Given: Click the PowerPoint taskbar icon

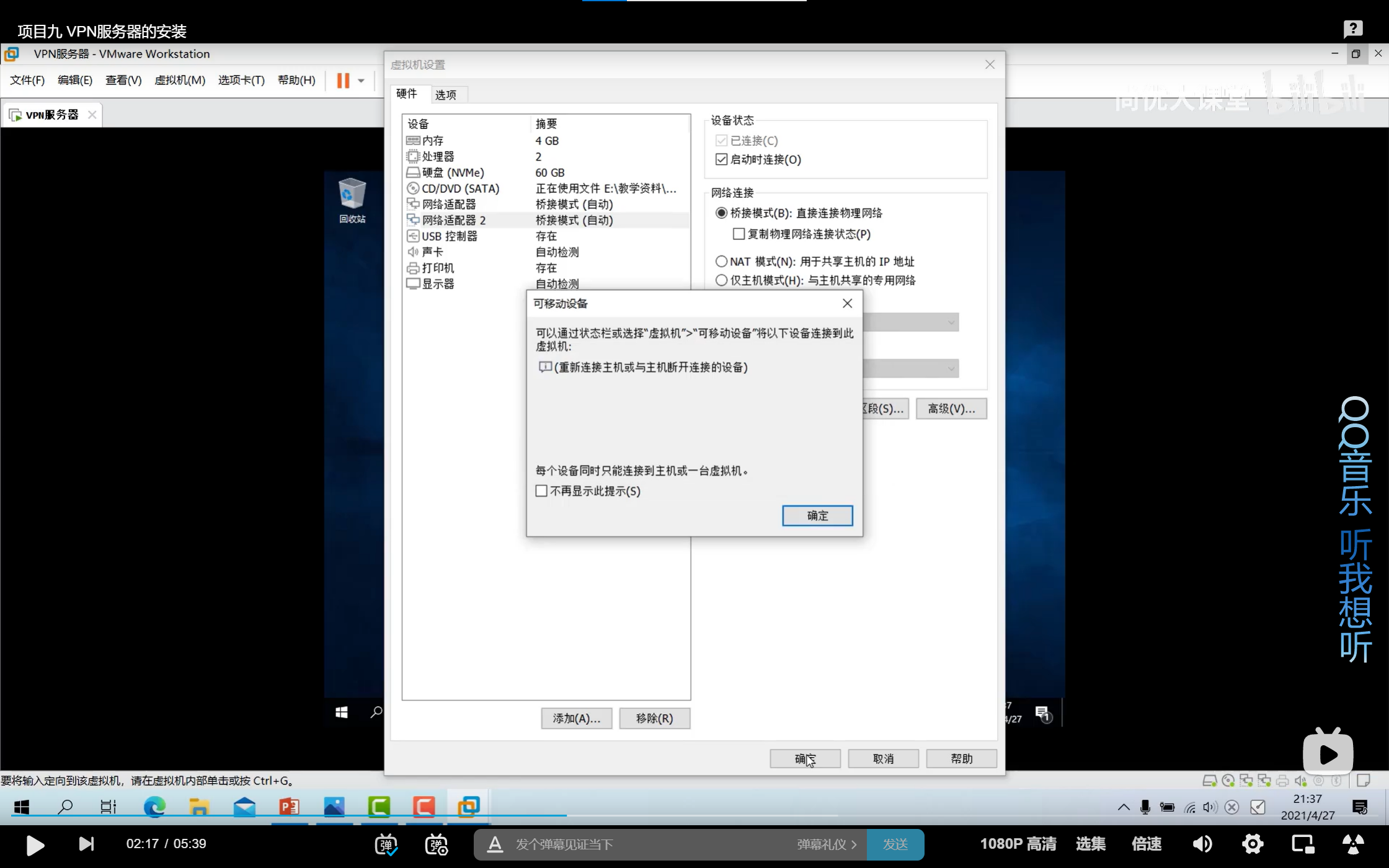Looking at the screenshot, I should (x=289, y=807).
